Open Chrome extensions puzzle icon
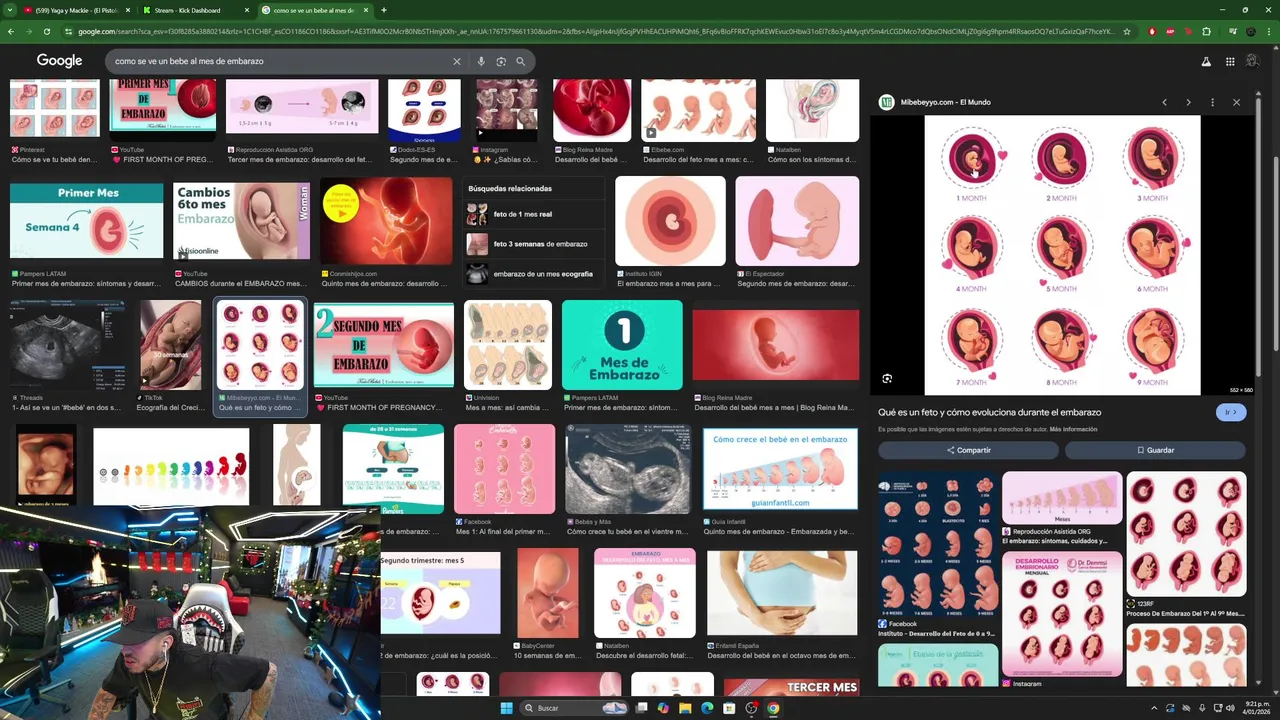 (x=1206, y=31)
